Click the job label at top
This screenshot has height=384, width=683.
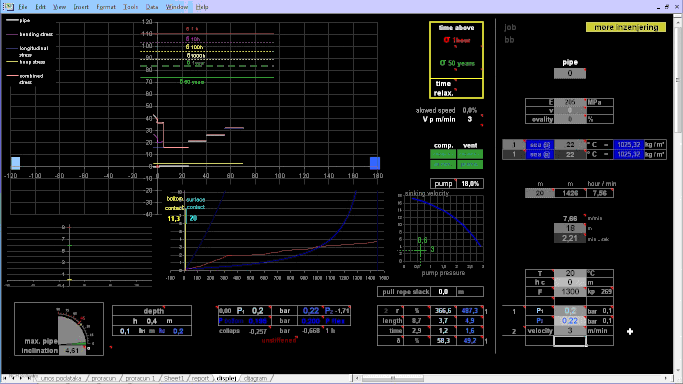coord(510,27)
